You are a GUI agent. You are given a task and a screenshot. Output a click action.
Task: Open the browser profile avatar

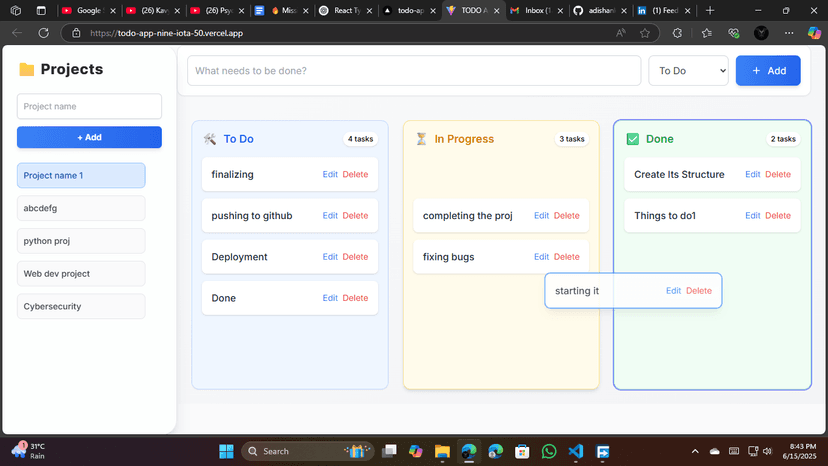pyautogui.click(x=761, y=33)
